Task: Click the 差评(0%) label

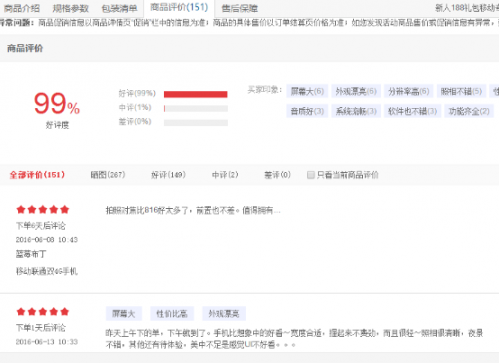Action: pyautogui.click(x=135, y=121)
